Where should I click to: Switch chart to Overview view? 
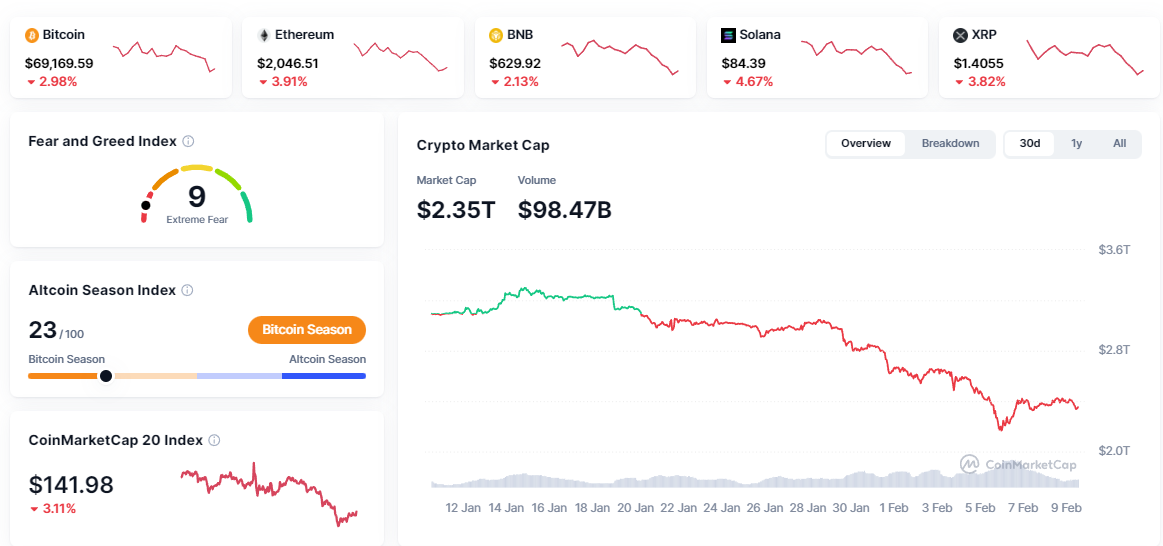click(865, 144)
